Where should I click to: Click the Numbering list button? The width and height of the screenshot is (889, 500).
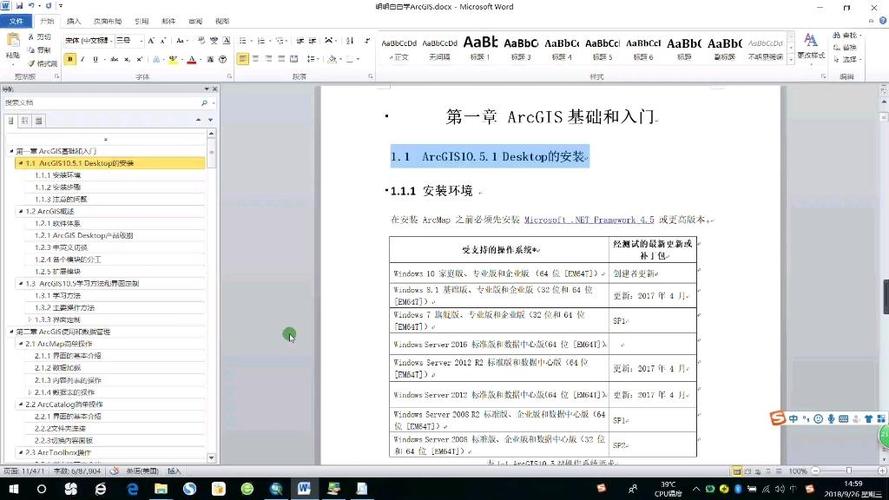point(263,41)
